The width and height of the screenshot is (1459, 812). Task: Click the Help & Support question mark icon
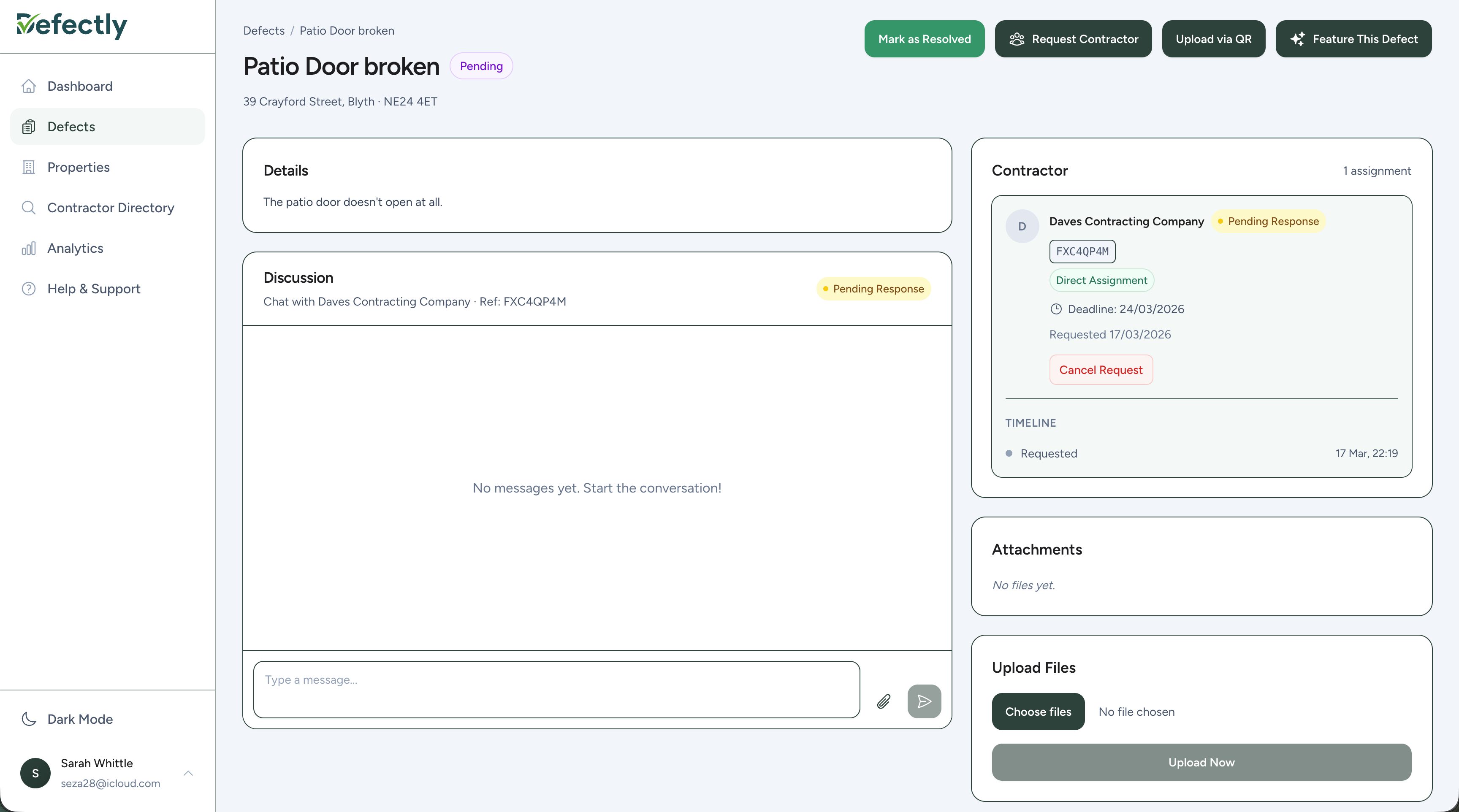point(29,288)
